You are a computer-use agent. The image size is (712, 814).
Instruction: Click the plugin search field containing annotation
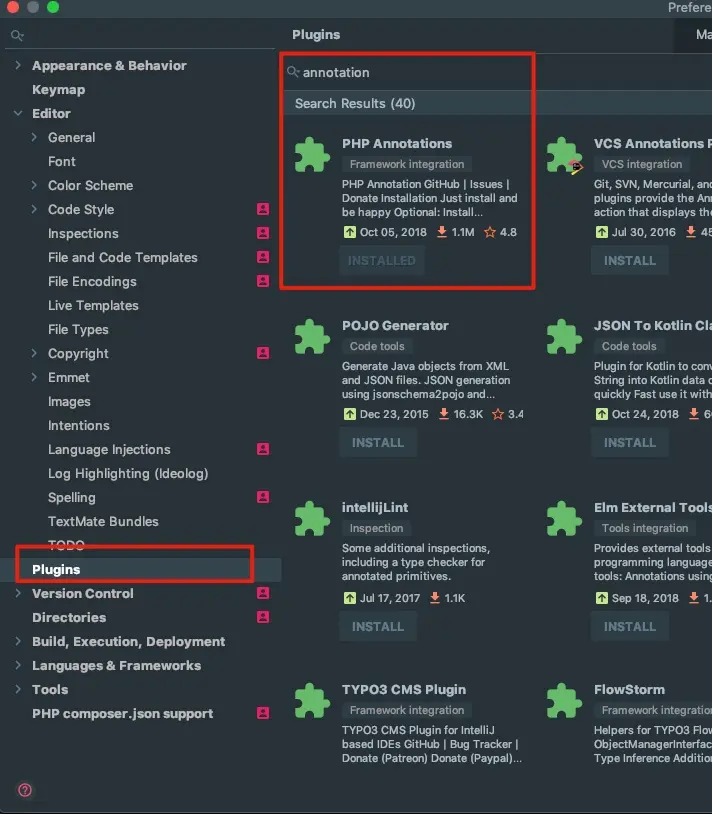click(x=410, y=72)
